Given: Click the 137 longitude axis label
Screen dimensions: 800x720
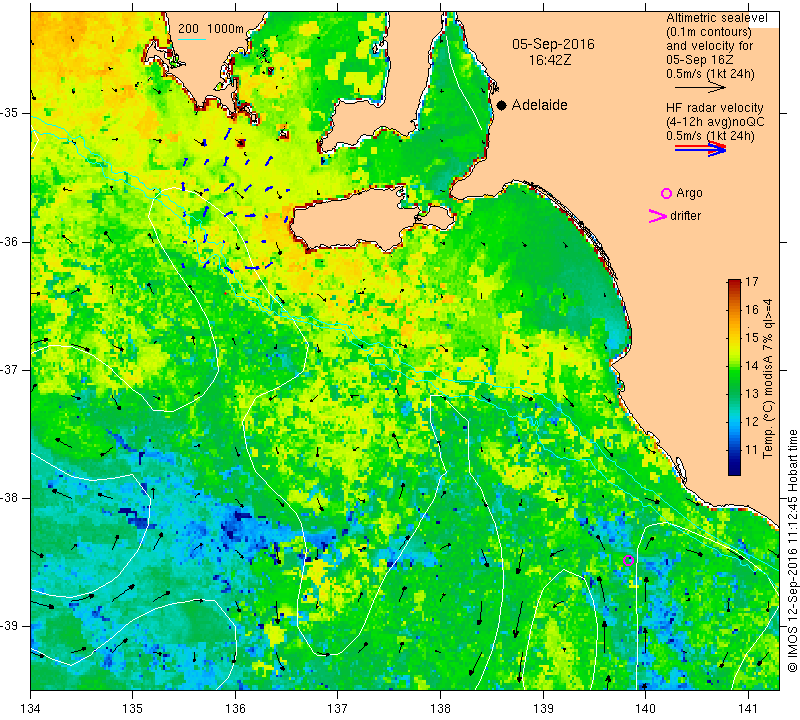Looking at the screenshot, I should pos(338,708).
